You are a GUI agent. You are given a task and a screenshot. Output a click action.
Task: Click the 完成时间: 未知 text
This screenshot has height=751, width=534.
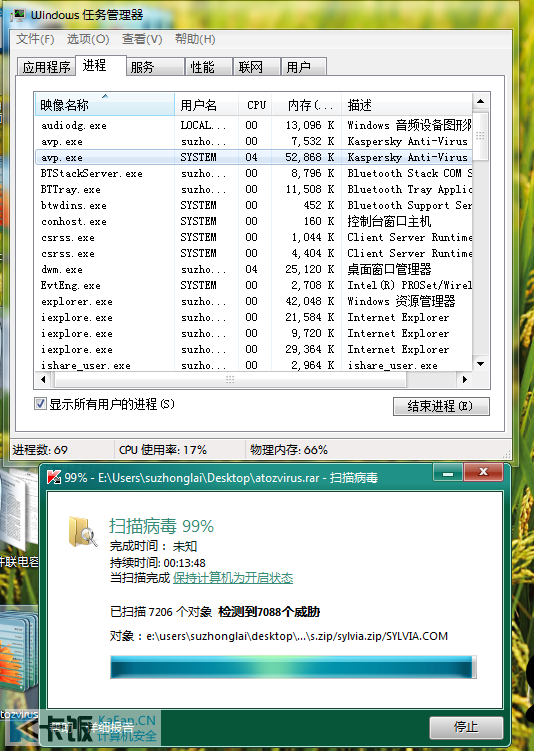[153, 546]
